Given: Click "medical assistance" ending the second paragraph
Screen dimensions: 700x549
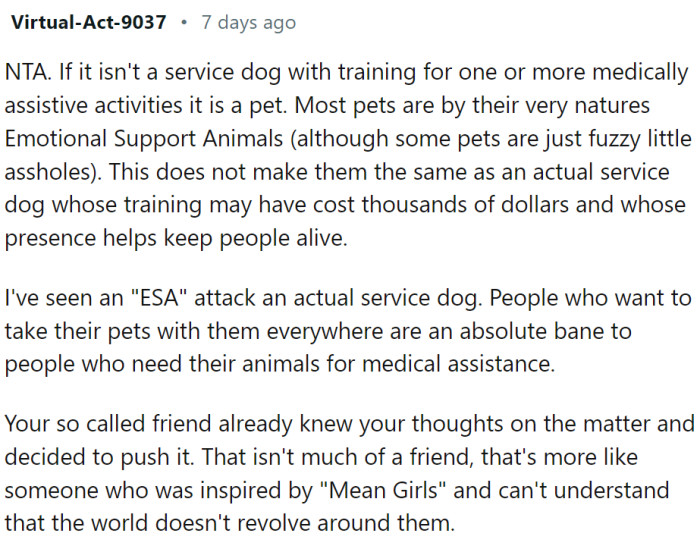Looking at the screenshot, I should [x=464, y=364].
